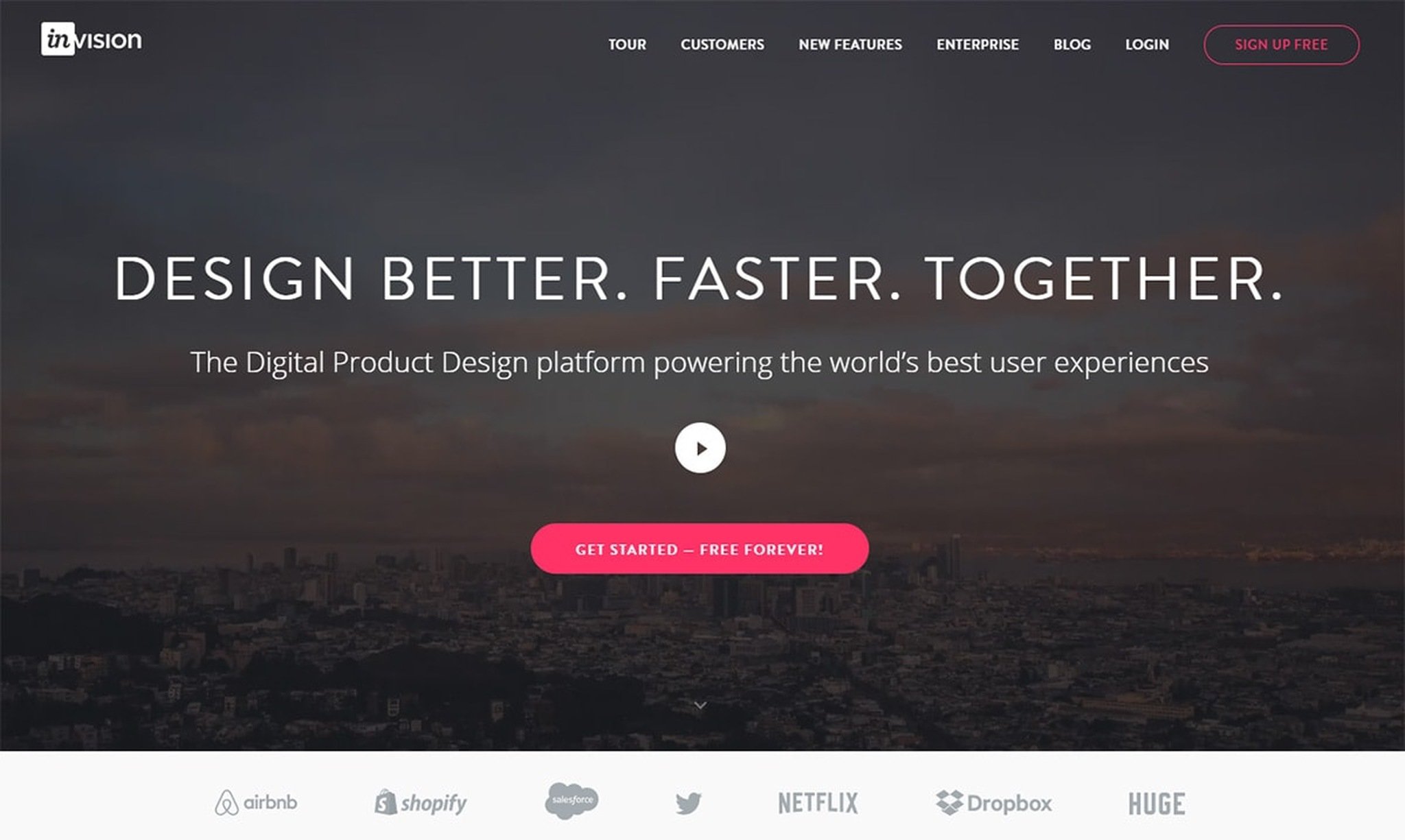
Task: Select the NEW FEATURES tab item
Action: click(x=851, y=45)
